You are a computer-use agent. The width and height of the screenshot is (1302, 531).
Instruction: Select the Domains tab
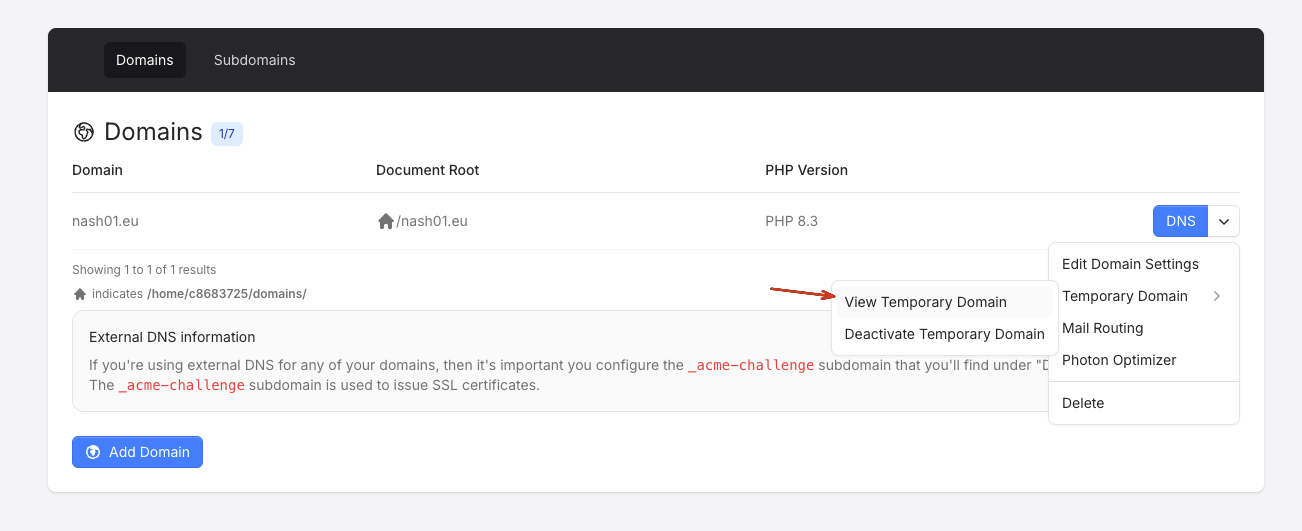point(145,60)
